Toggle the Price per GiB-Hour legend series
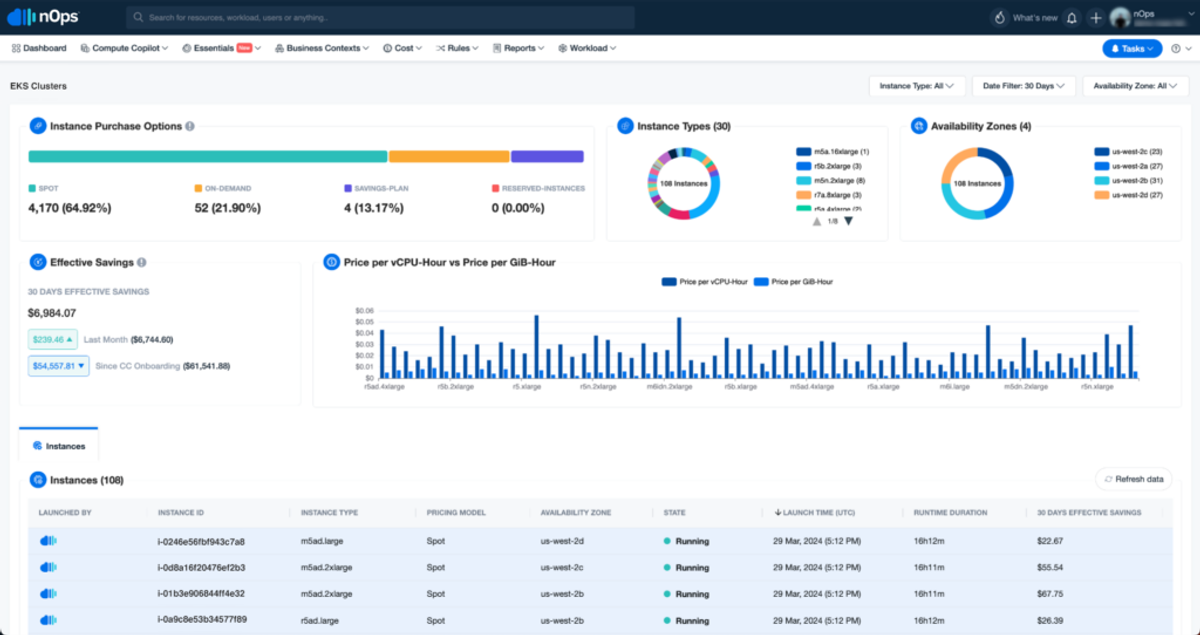Screen dimensions: 1200x635 pyautogui.click(x=793, y=282)
